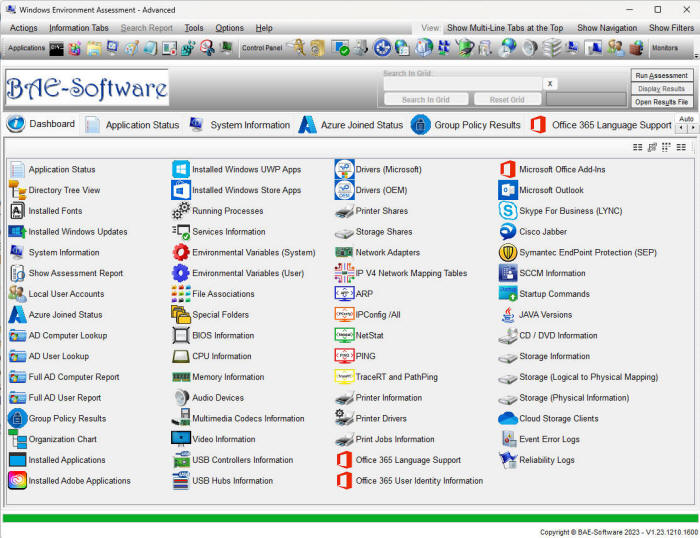Image resolution: width=700 pixels, height=538 pixels.
Task: Open Symantec EndPoint Protection shield icon
Action: pos(508,252)
